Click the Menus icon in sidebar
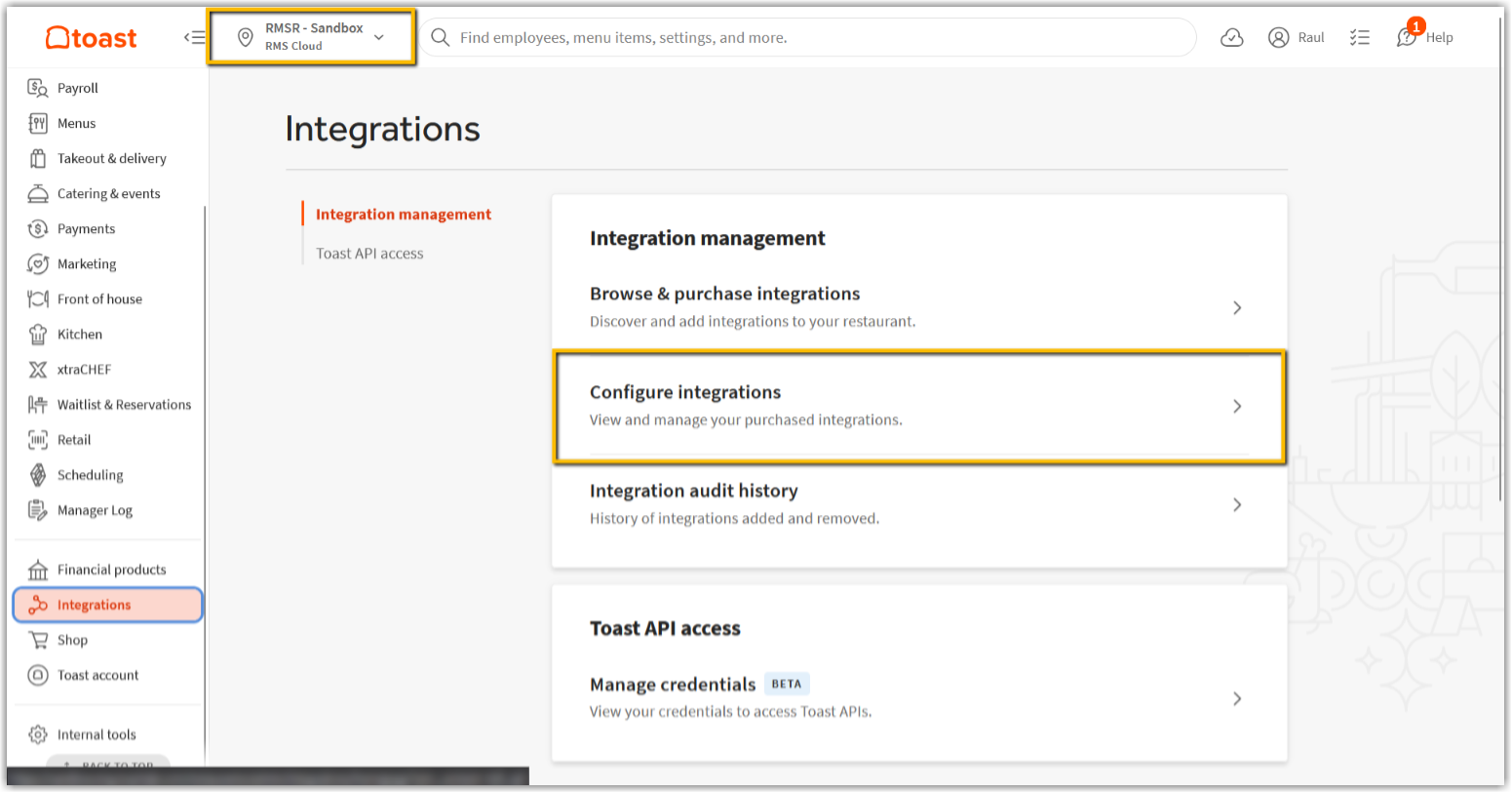Viewport: 1512px width, 793px height. point(38,123)
